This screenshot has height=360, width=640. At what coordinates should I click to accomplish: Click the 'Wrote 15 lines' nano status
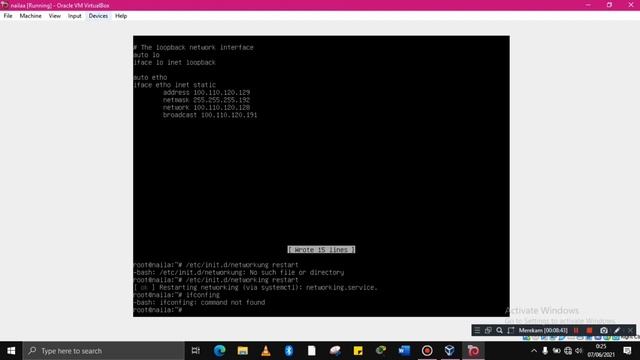(x=321, y=249)
